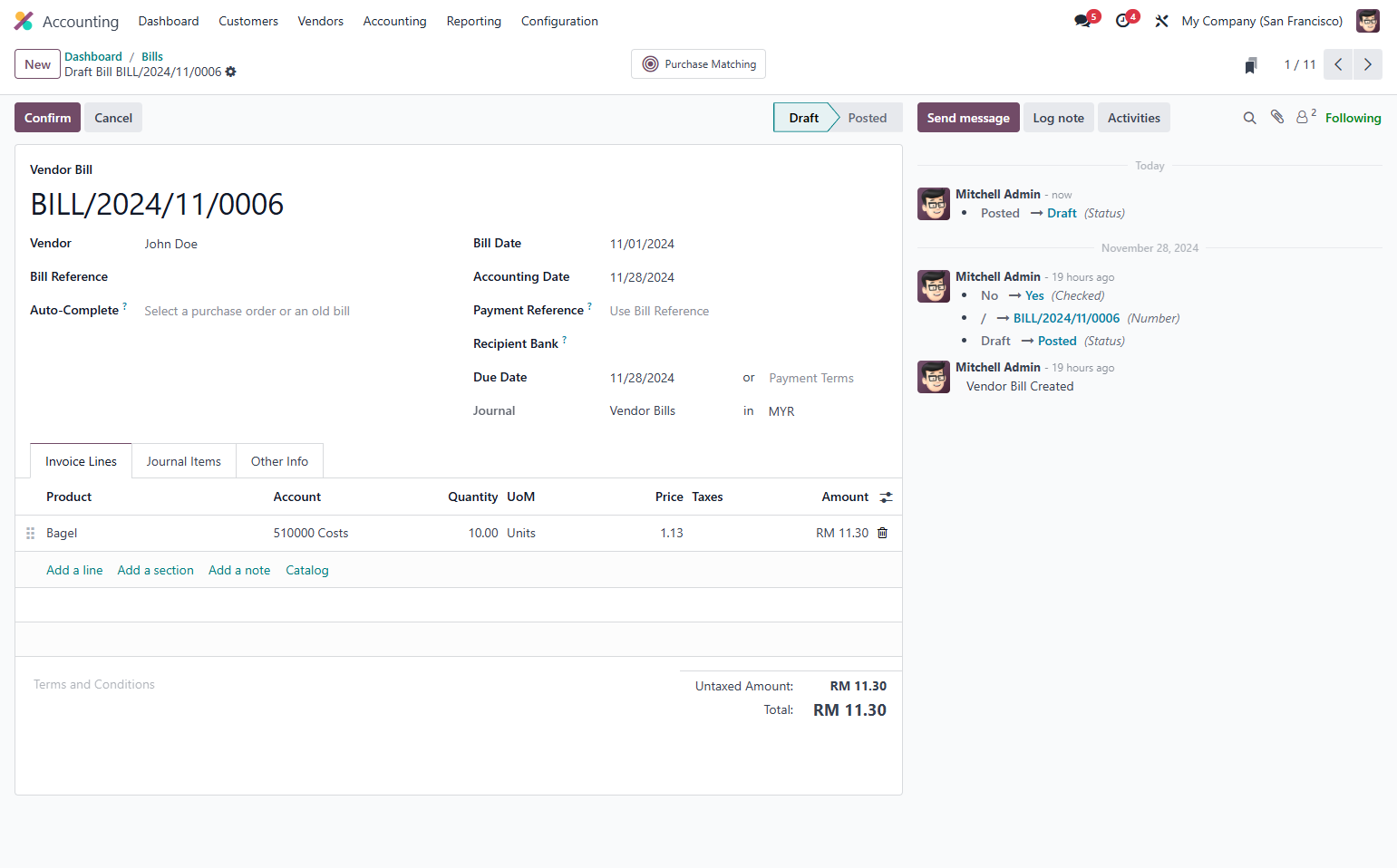The width and height of the screenshot is (1397, 868).
Task: Toggle the Following status
Action: tap(1353, 118)
